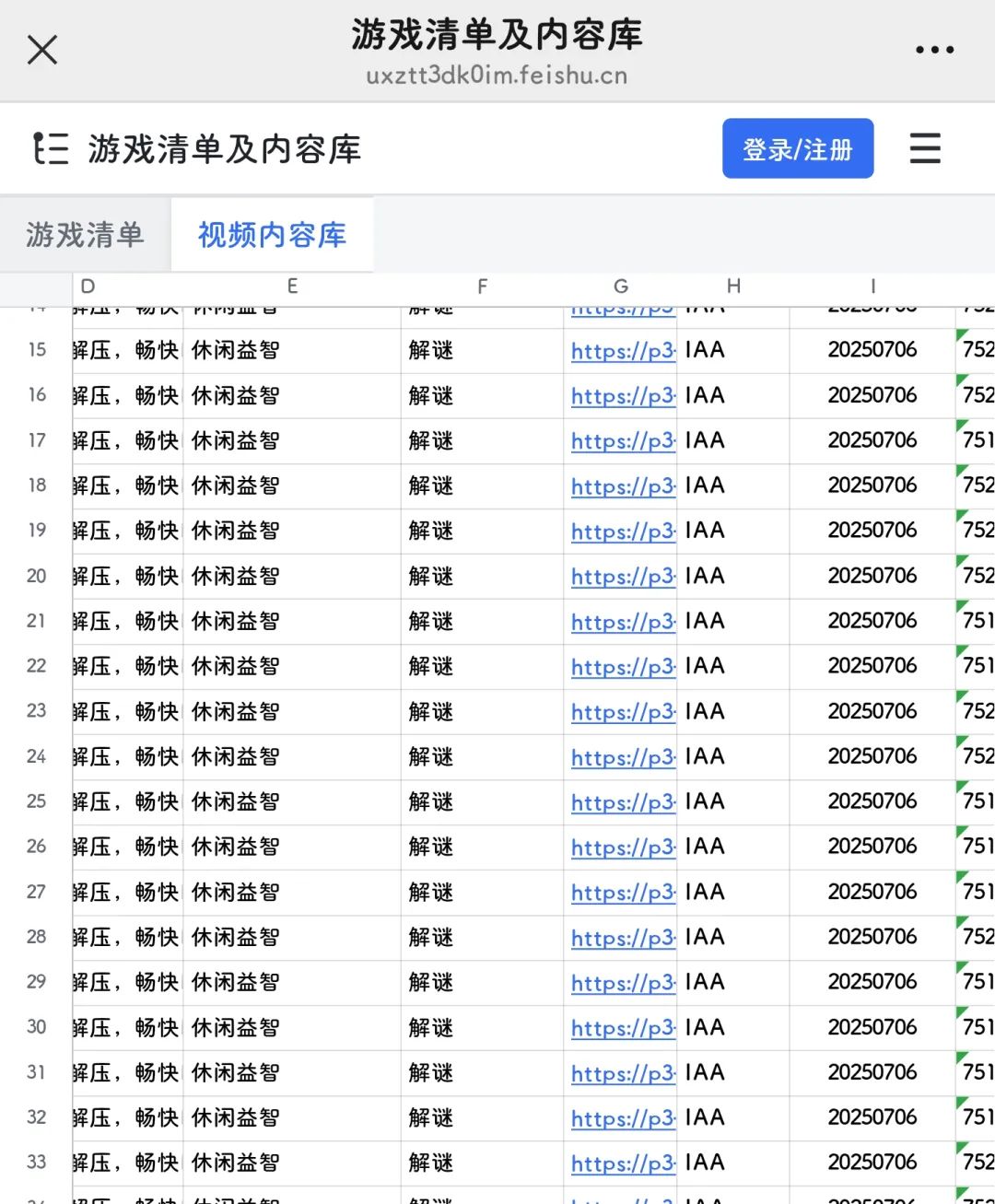Image resolution: width=995 pixels, height=1204 pixels.
Task: Open the document outline icon
Action: pos(51,148)
